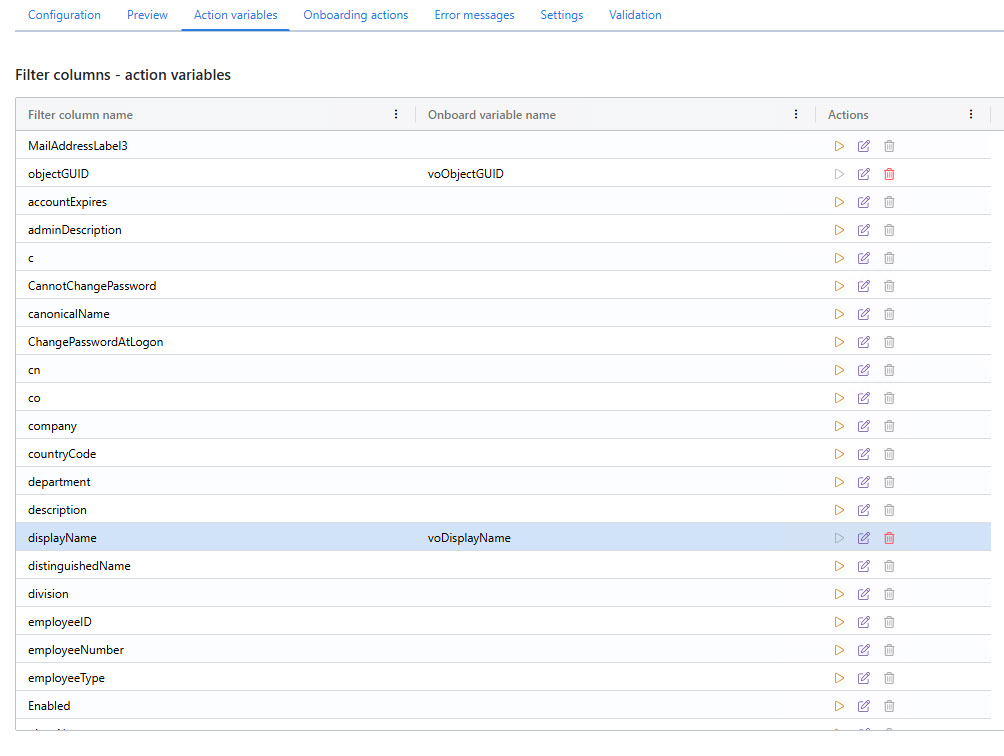Edit the employeeID row

(863, 622)
